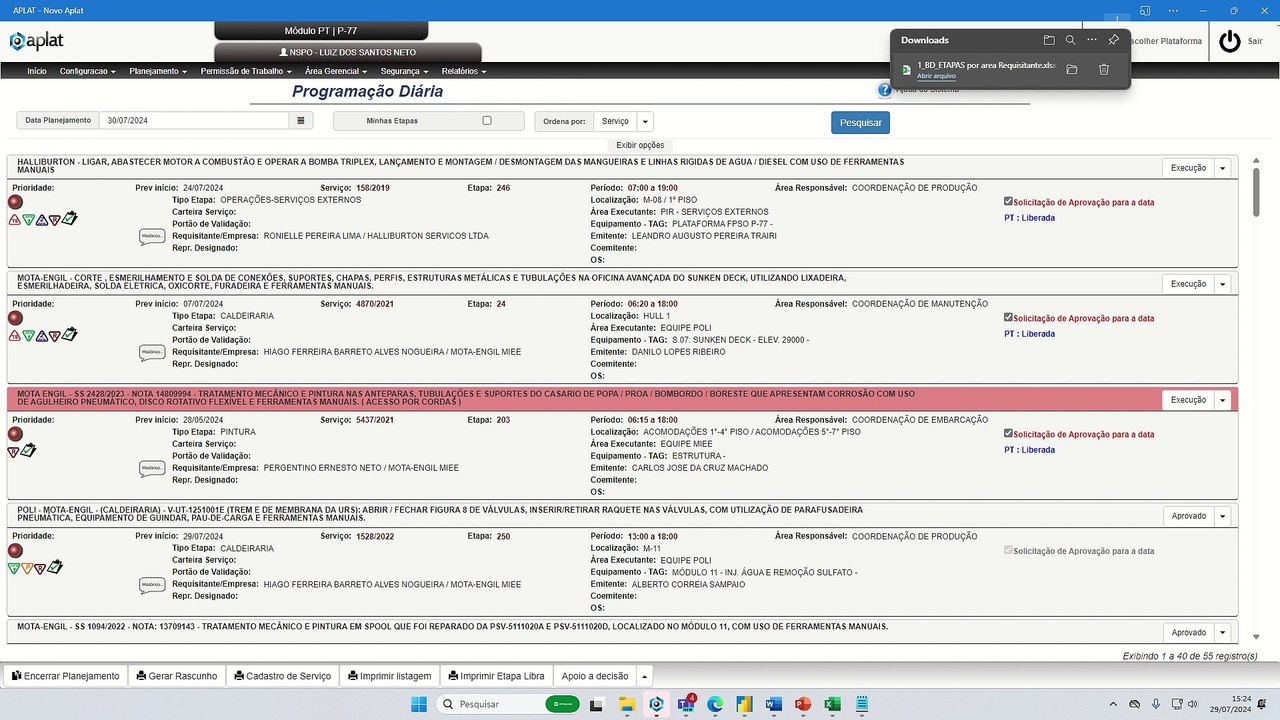The height and width of the screenshot is (720, 1280).
Task: Click the red priority ball in the first record
Action: coord(15,202)
